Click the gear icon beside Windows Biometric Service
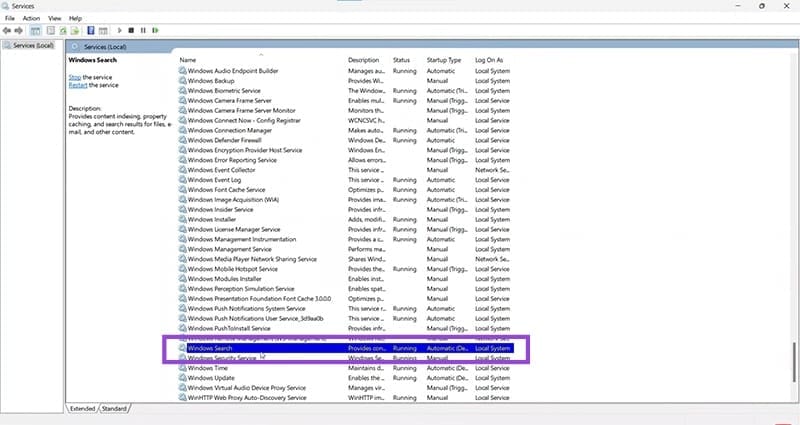This screenshot has width=800, height=425. click(182, 91)
